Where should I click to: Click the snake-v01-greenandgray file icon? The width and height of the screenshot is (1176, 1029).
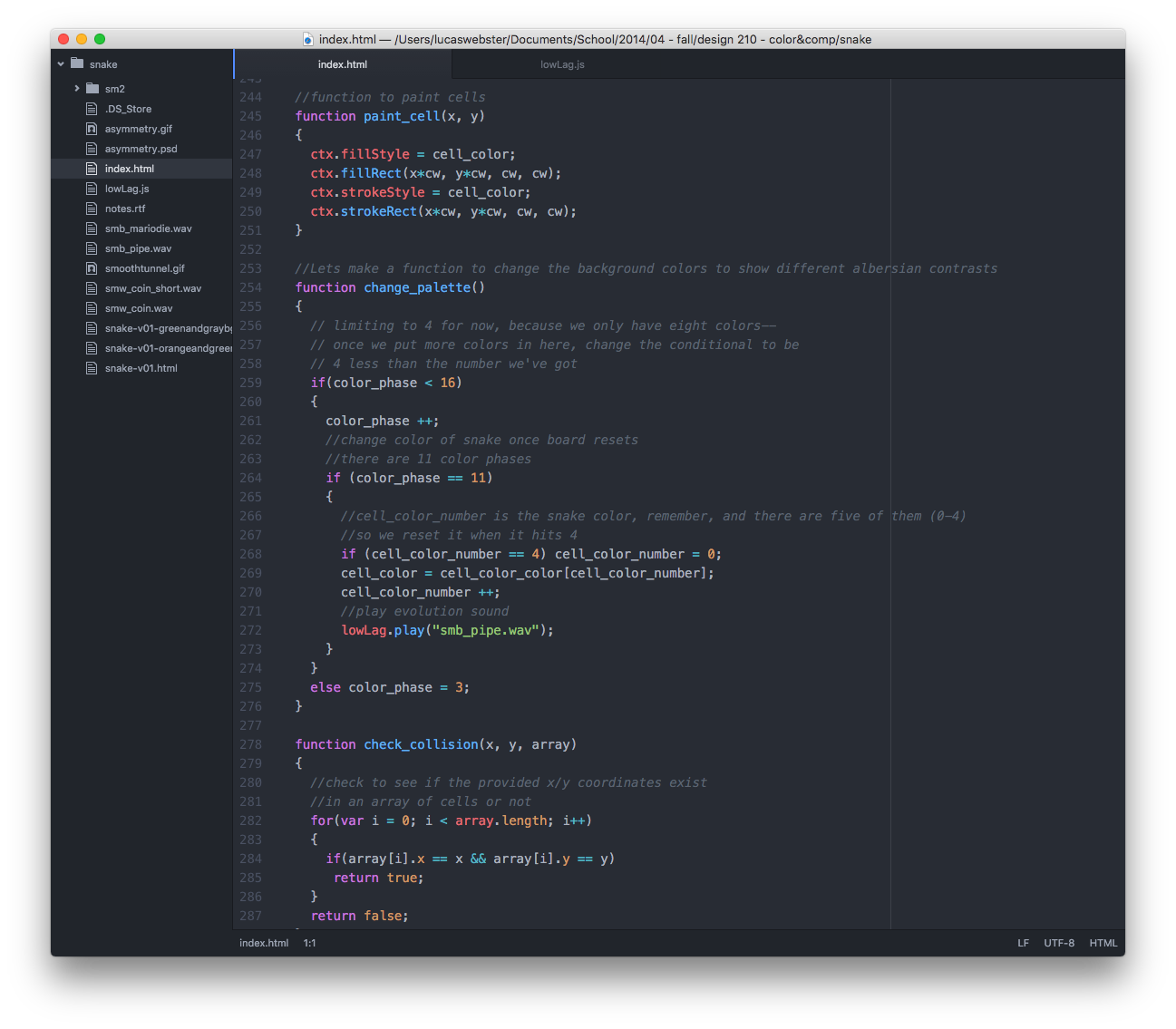click(x=92, y=328)
